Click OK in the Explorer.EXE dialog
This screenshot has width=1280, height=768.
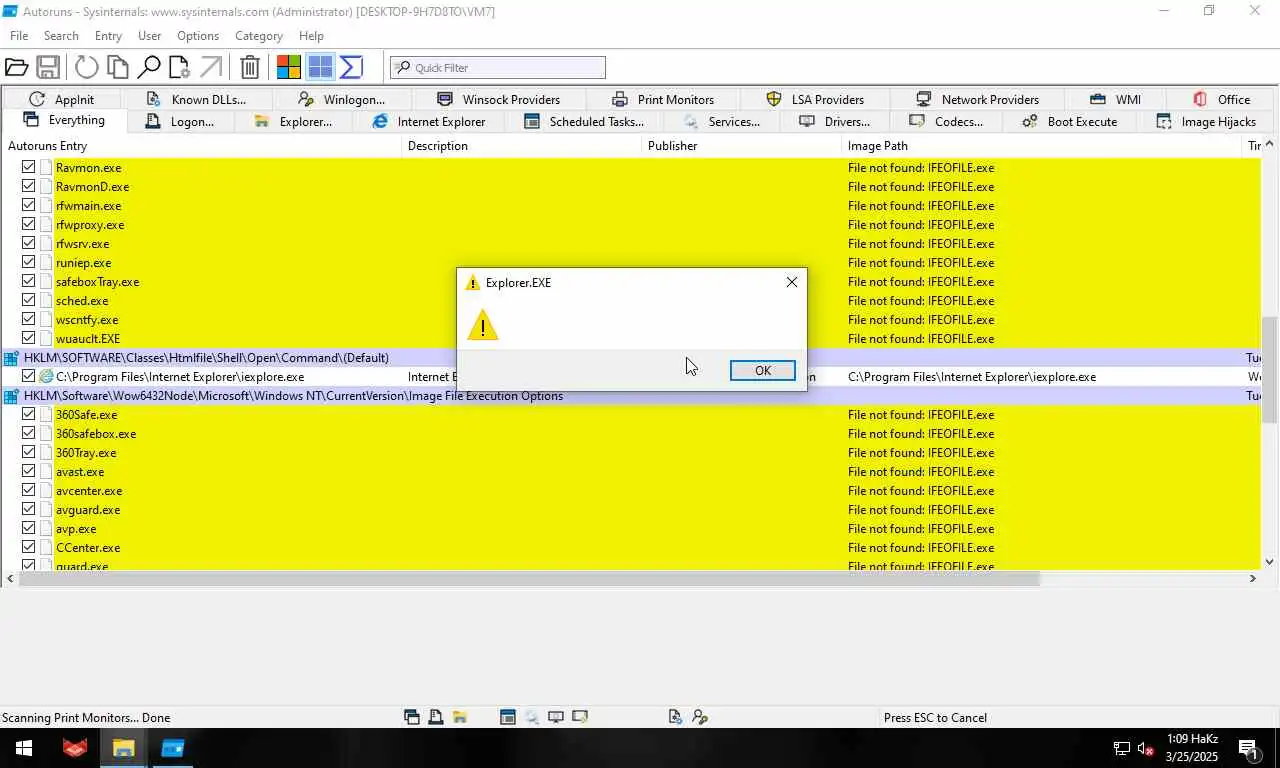[x=762, y=370]
